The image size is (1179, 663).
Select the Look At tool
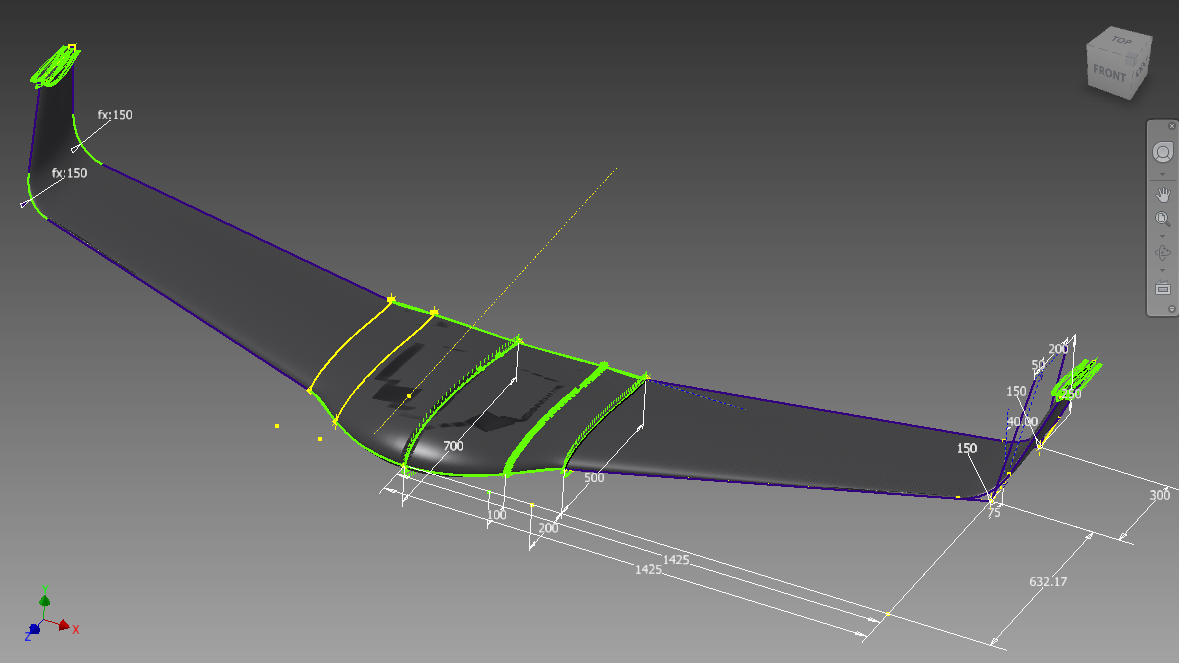coord(1162,288)
